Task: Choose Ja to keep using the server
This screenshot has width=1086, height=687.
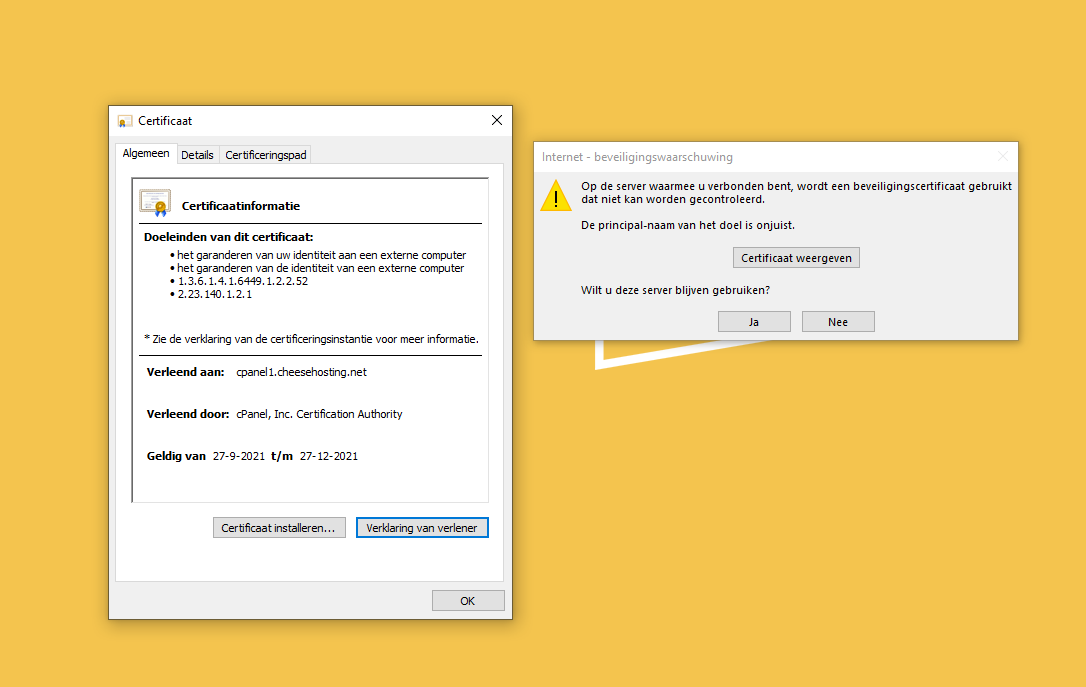Action: tap(754, 321)
